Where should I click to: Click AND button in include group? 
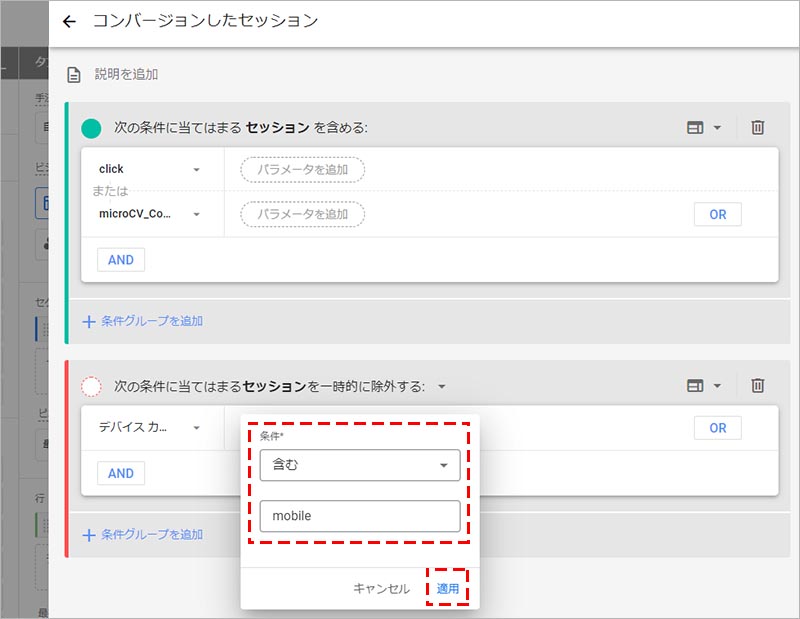click(x=121, y=259)
